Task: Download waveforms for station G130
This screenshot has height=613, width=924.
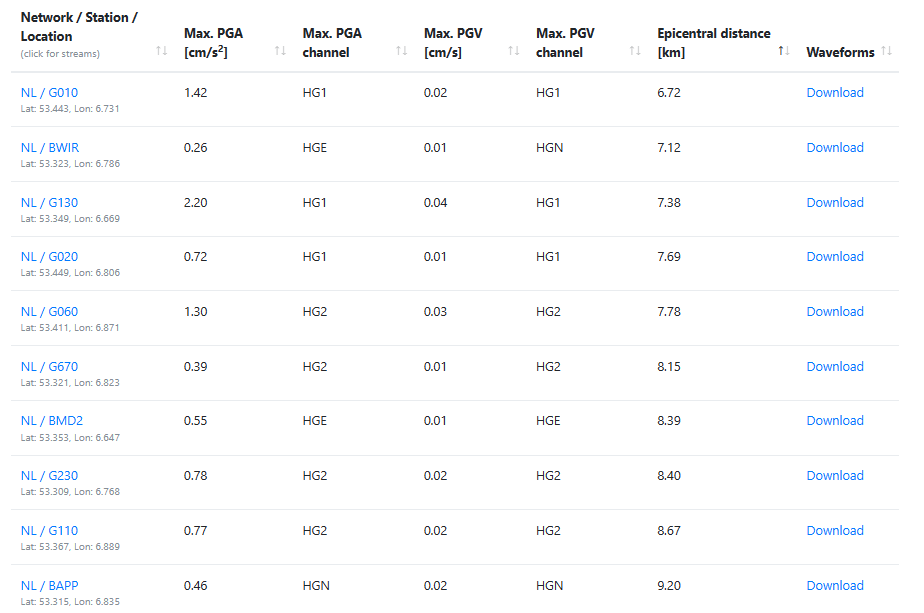Action: 835,202
